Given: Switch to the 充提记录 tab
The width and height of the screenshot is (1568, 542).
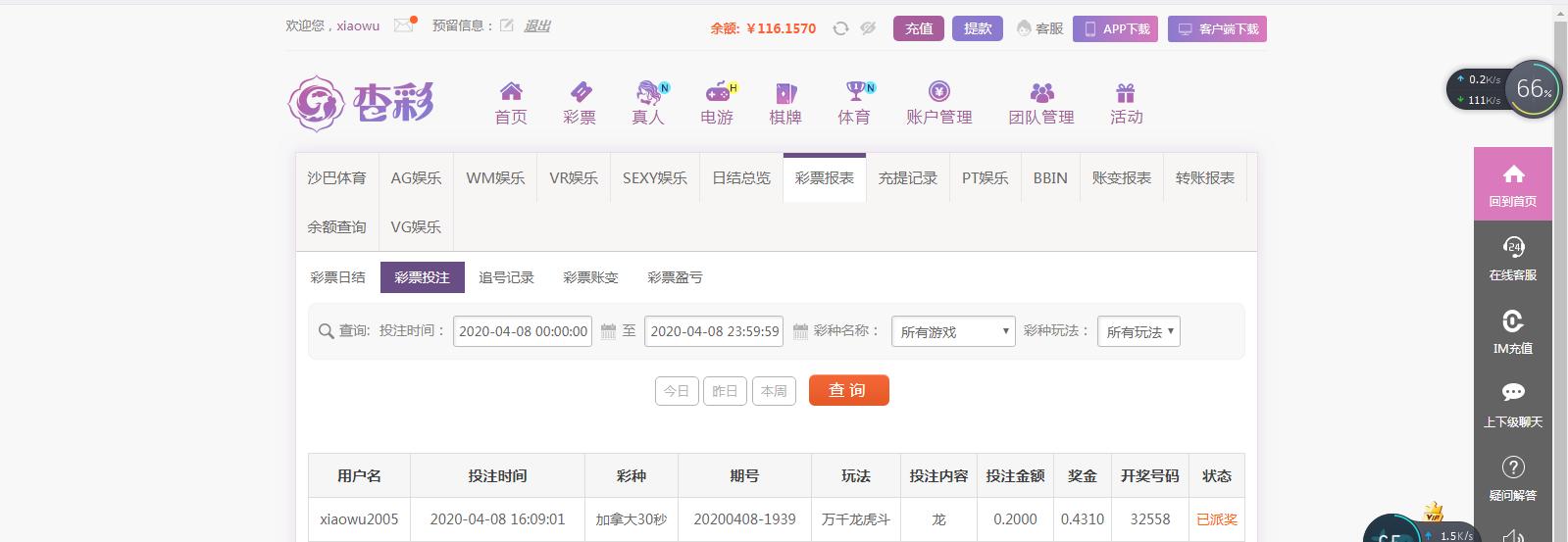Looking at the screenshot, I should [908, 177].
